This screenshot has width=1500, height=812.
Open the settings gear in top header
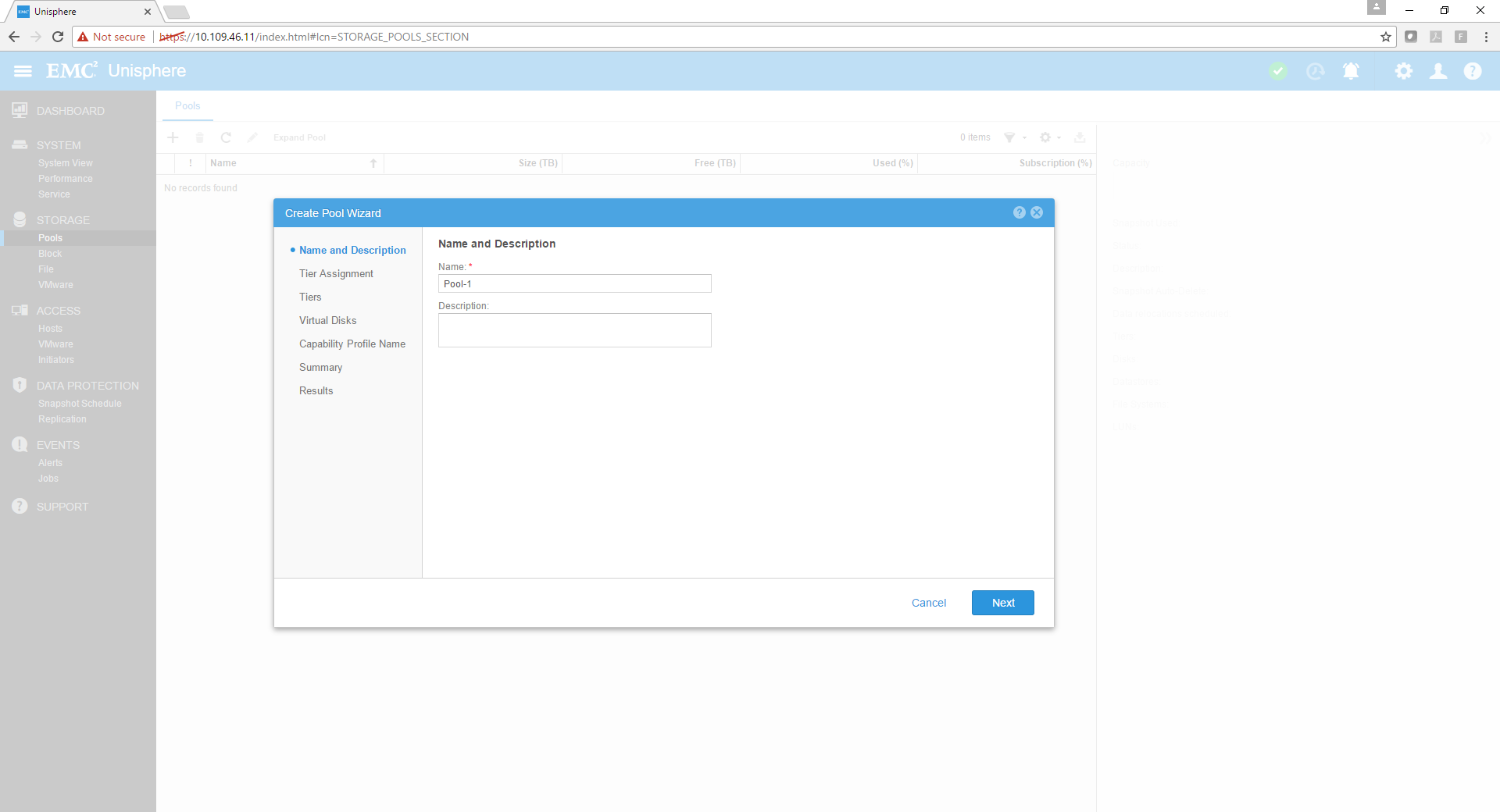[x=1403, y=71]
